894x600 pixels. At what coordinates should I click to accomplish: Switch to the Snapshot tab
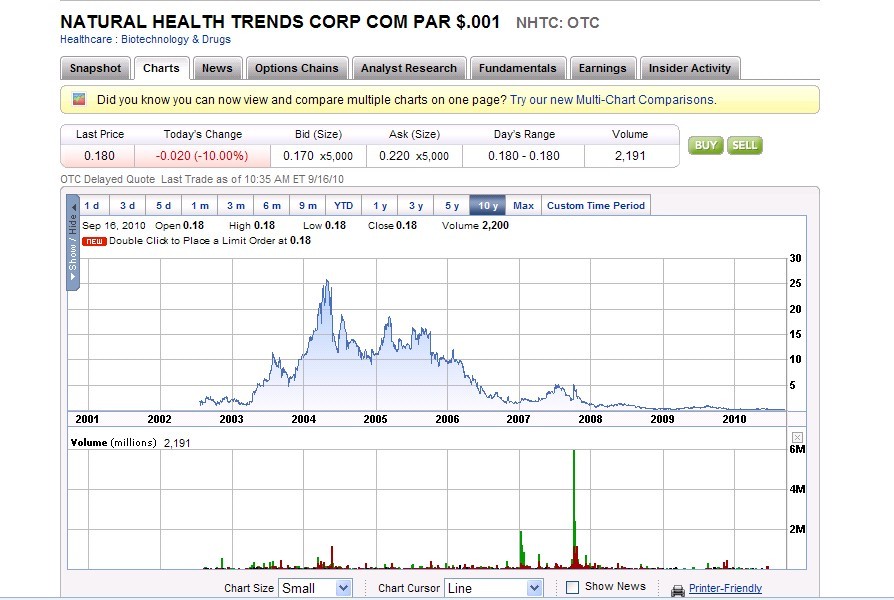pos(95,68)
